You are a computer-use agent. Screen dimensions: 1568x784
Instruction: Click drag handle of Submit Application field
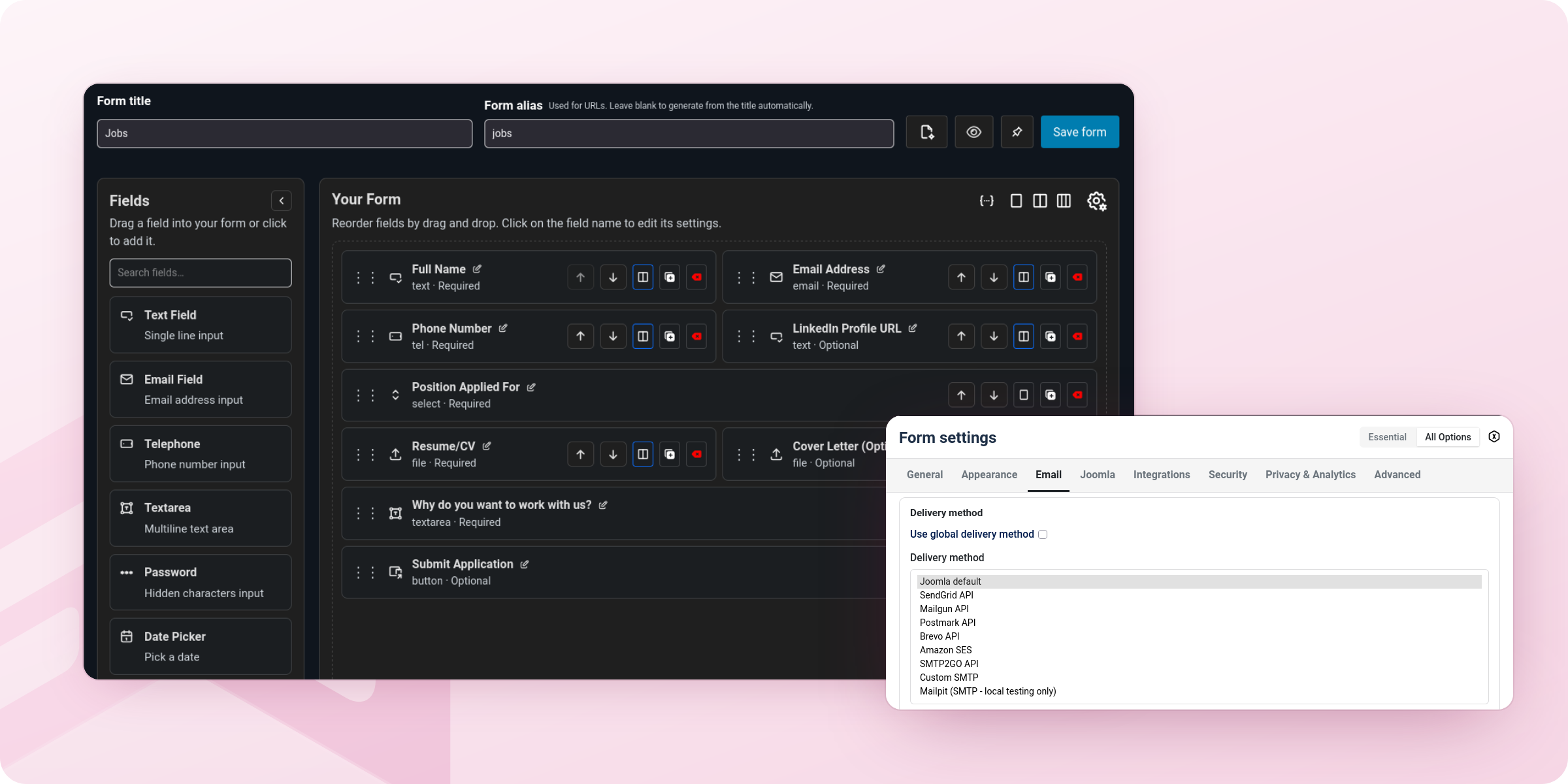click(365, 572)
